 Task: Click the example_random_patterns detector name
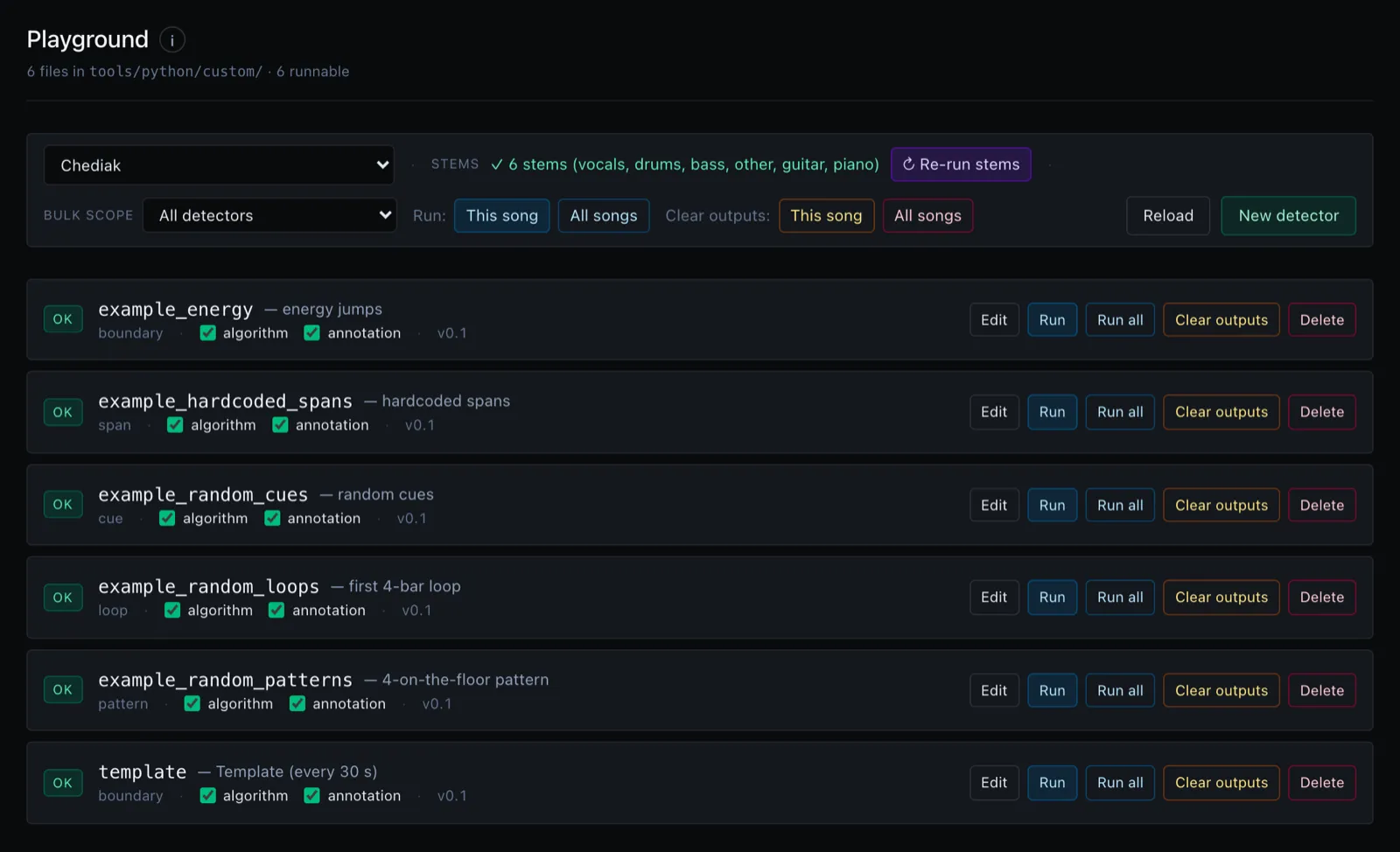(x=225, y=680)
